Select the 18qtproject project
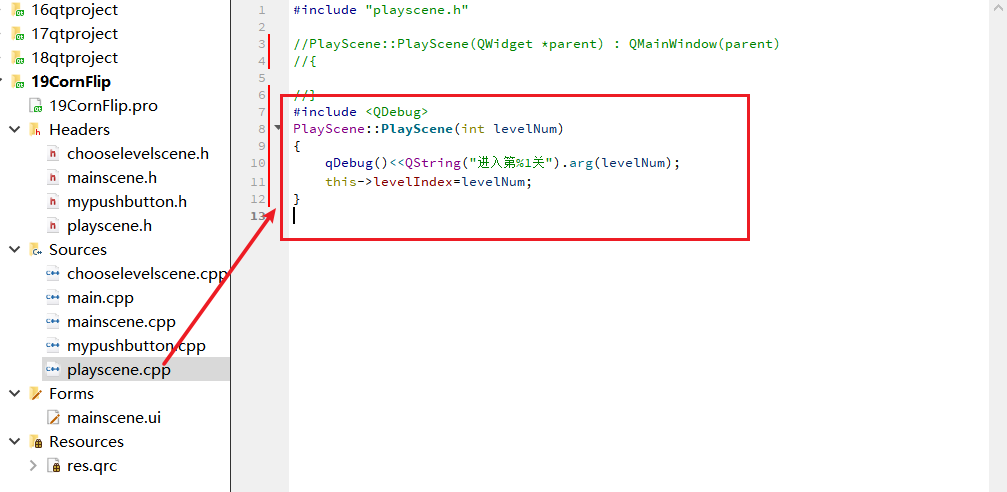The image size is (1007, 492). click(74, 58)
